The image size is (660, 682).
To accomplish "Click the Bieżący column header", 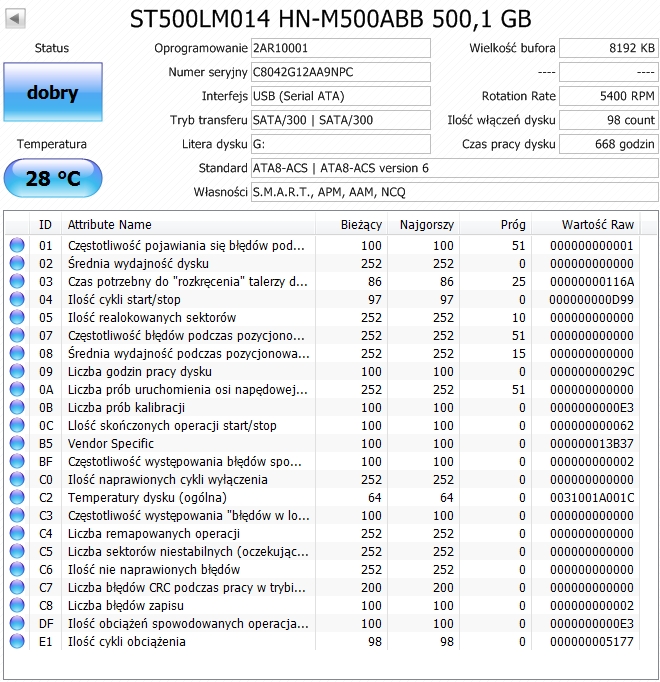I will coord(351,224).
